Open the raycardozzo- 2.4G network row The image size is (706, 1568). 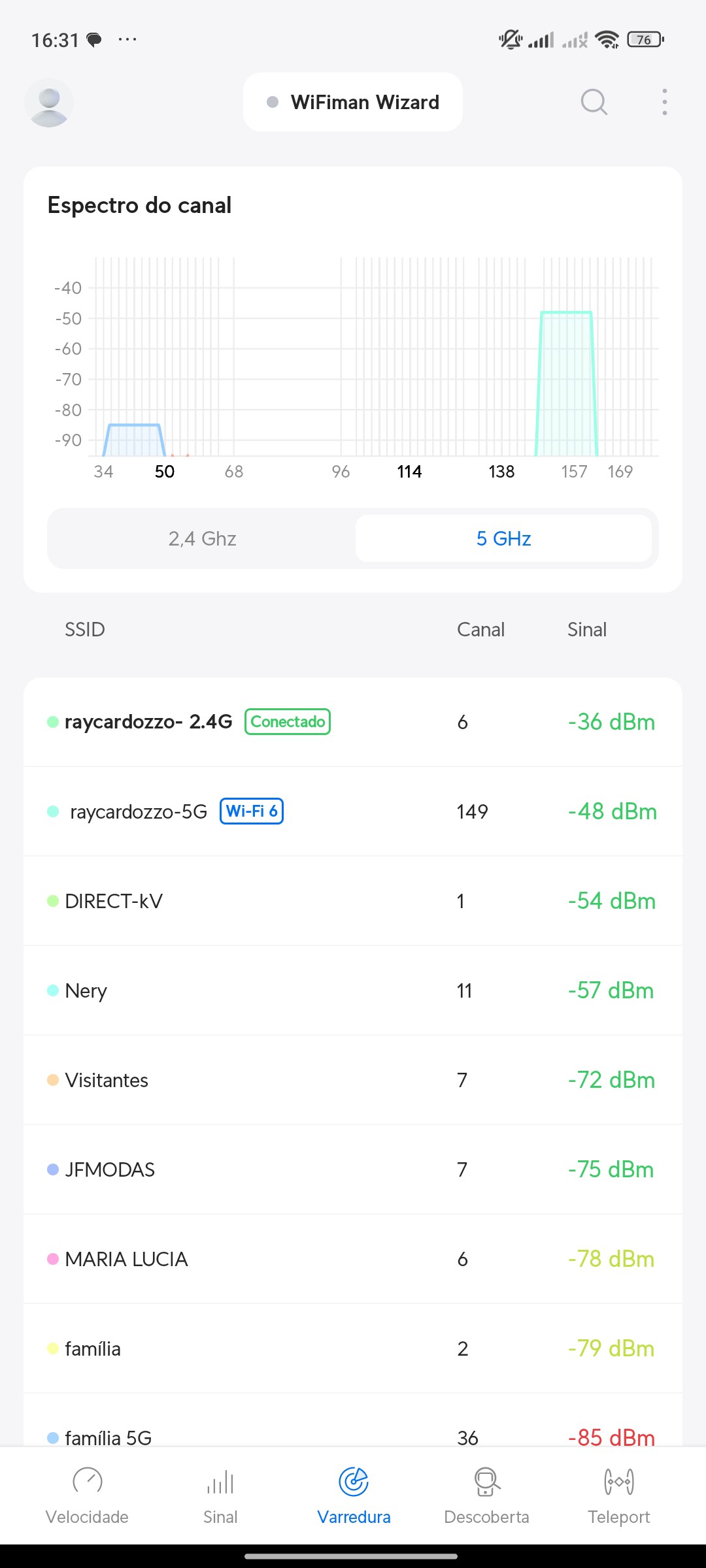pos(353,722)
